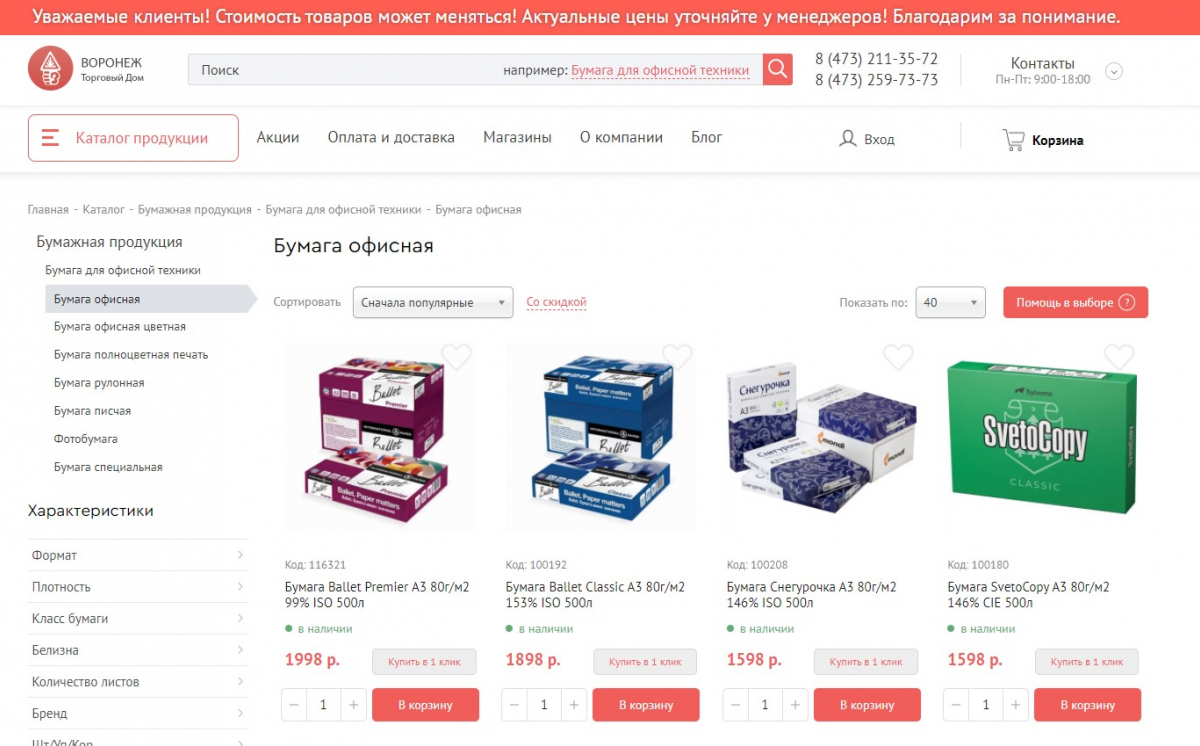
Task: Click the question mark in Помощь в выборе
Action: (1127, 303)
